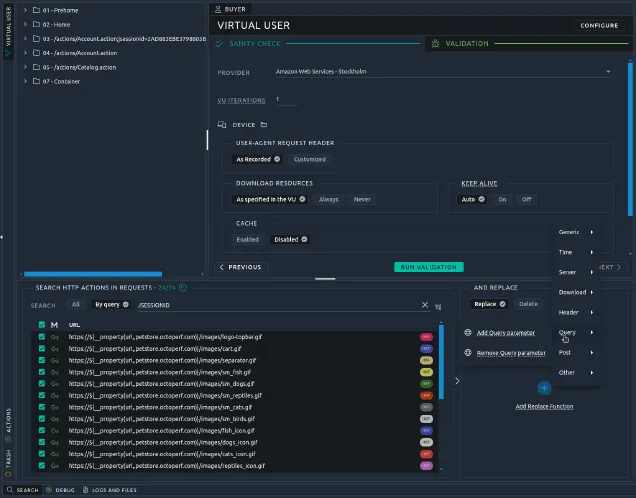Click the 02 - Home folder icon

coord(36,24)
